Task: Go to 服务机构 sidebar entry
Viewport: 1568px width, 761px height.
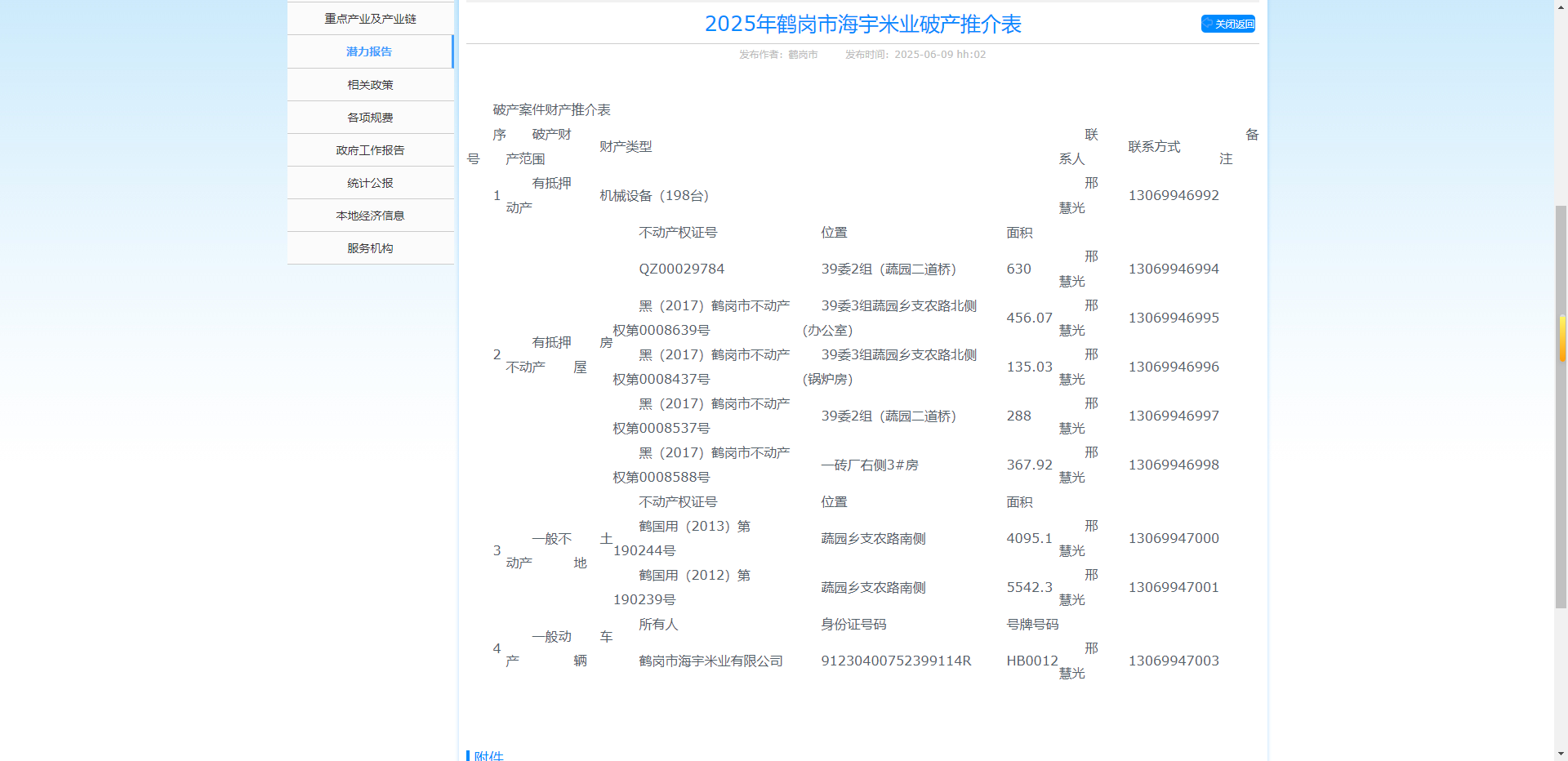Action: pos(370,248)
